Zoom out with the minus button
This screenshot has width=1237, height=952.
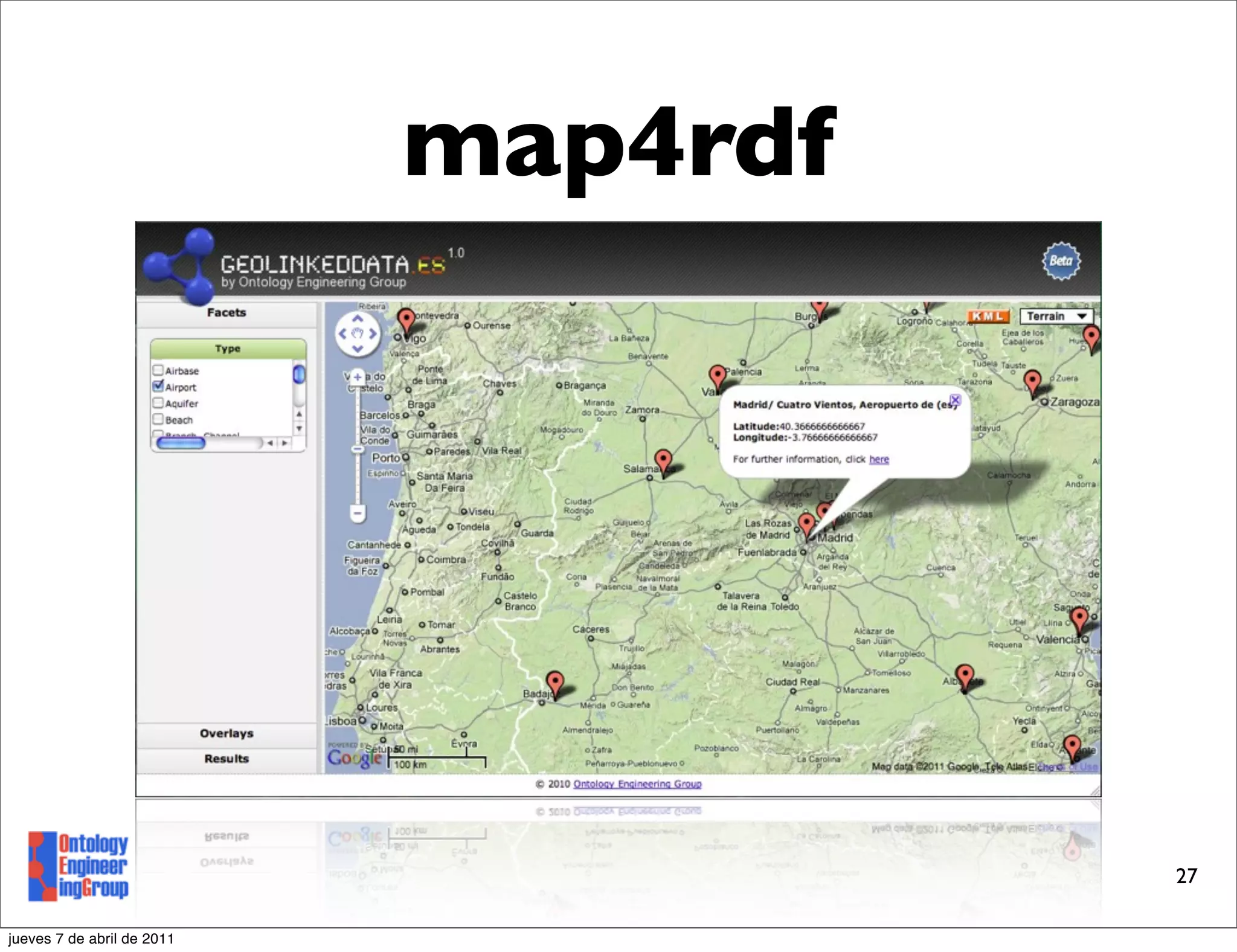(358, 514)
